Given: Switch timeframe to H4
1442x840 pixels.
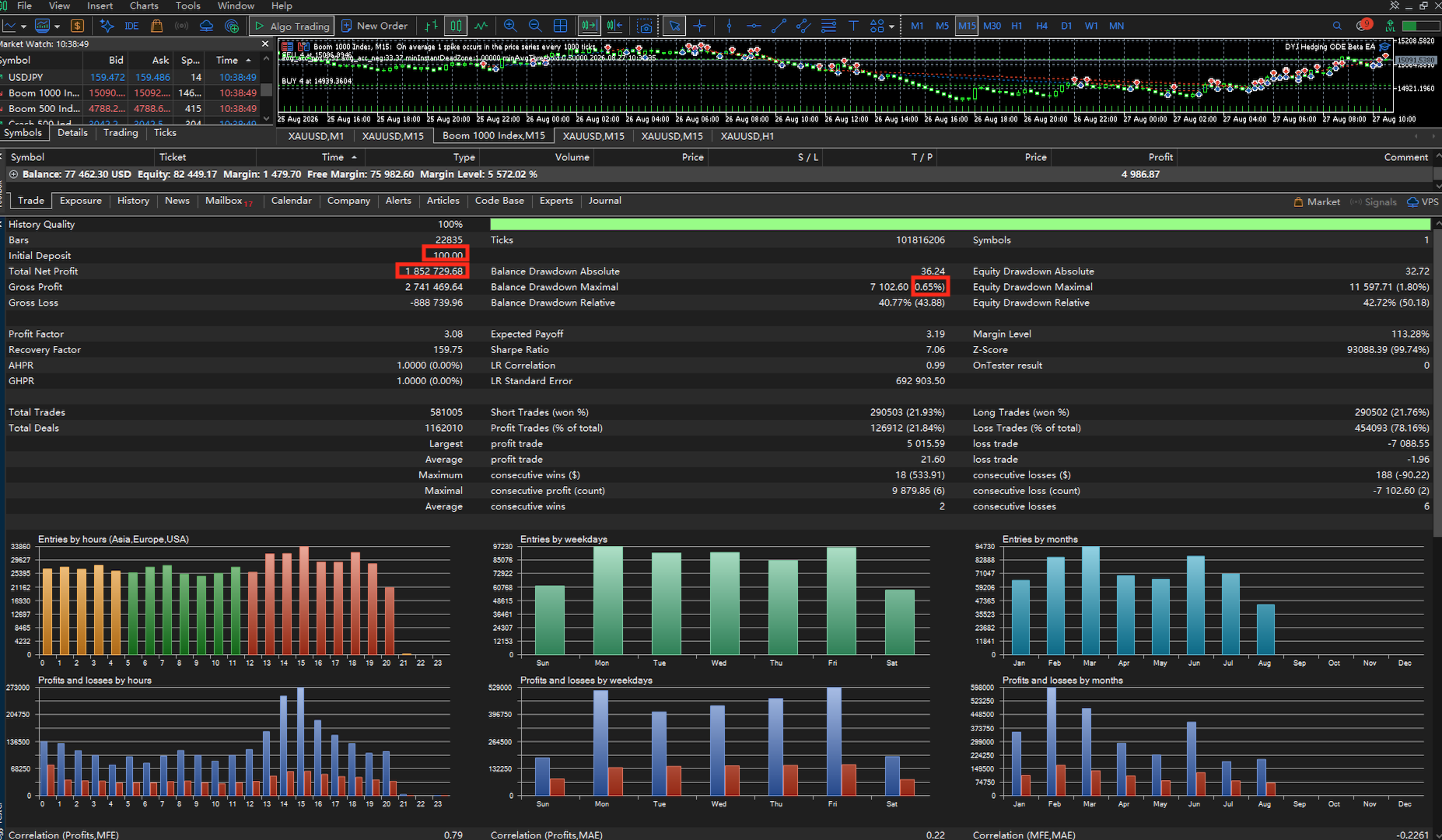Looking at the screenshot, I should tap(1041, 26).
